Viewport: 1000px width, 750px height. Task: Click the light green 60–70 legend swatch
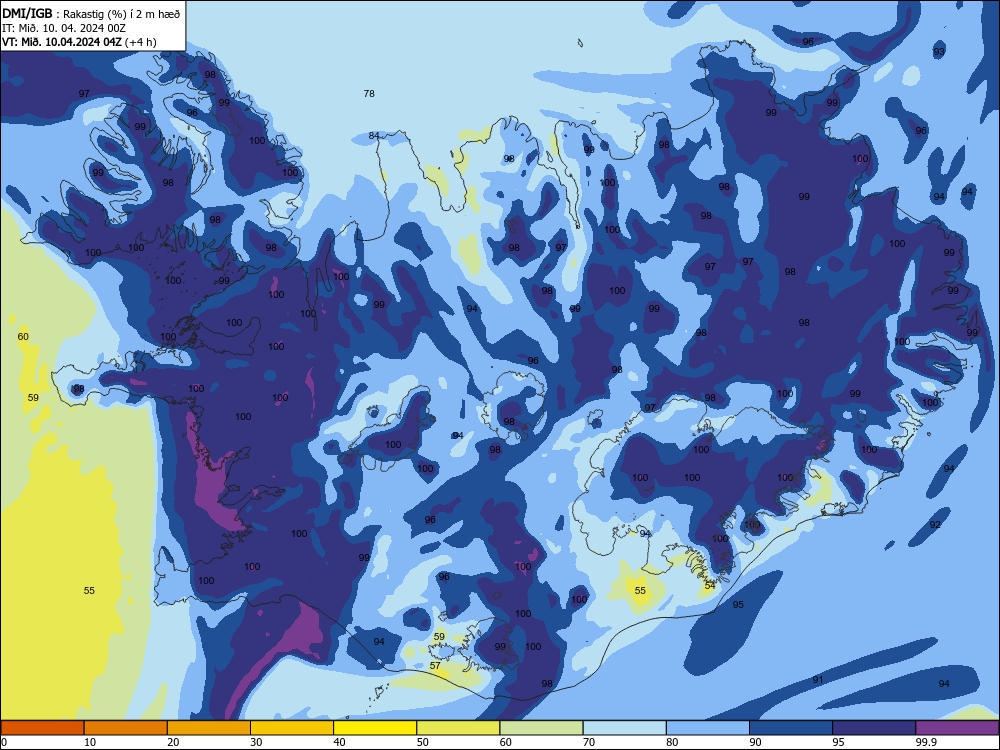(x=541, y=728)
